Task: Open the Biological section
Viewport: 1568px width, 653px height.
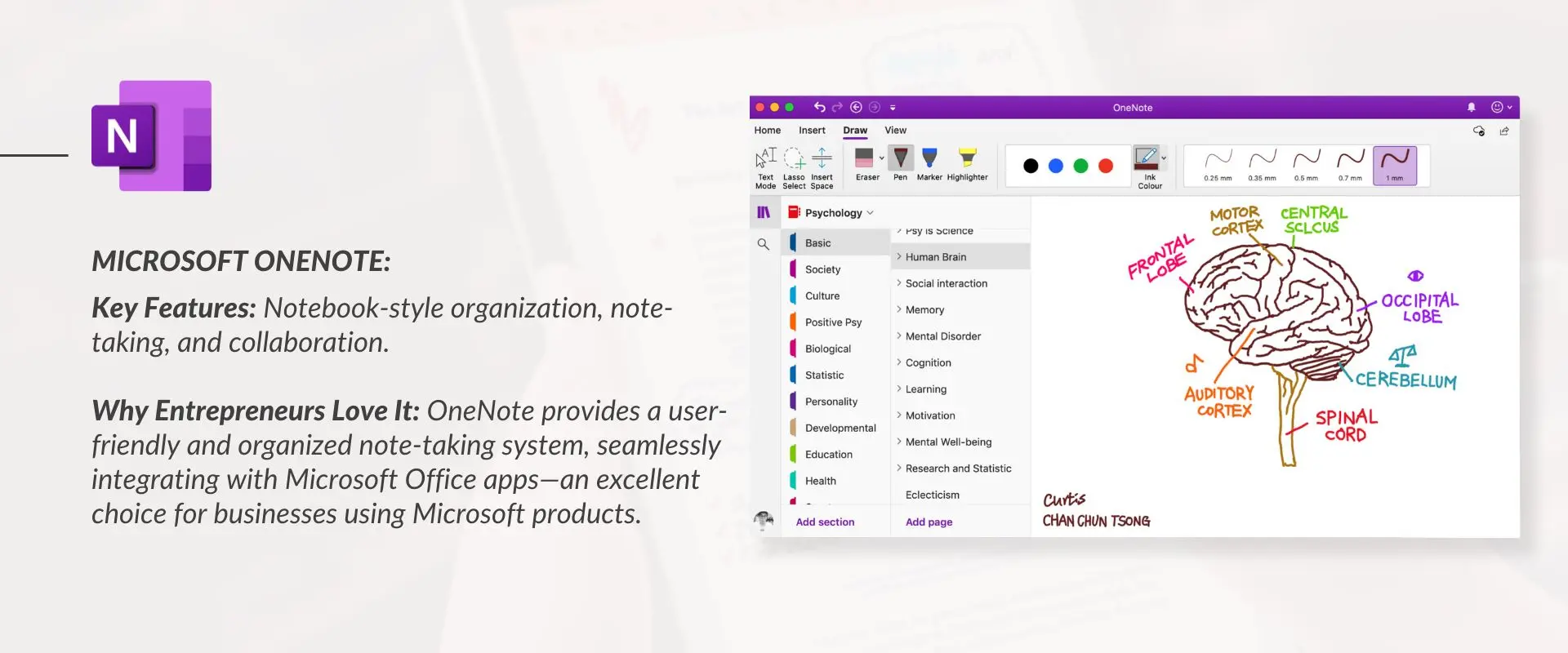Action: (x=836, y=349)
